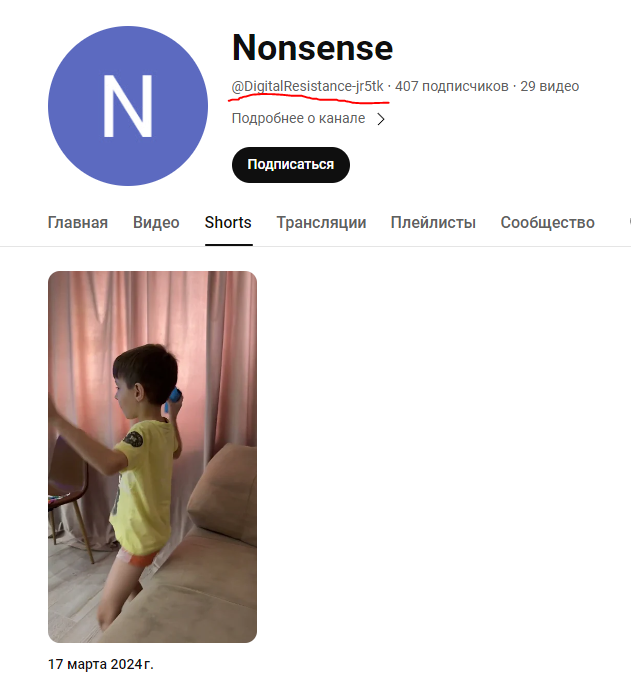Open the Плейлисты tab
The width and height of the screenshot is (631, 678).
[x=433, y=223]
